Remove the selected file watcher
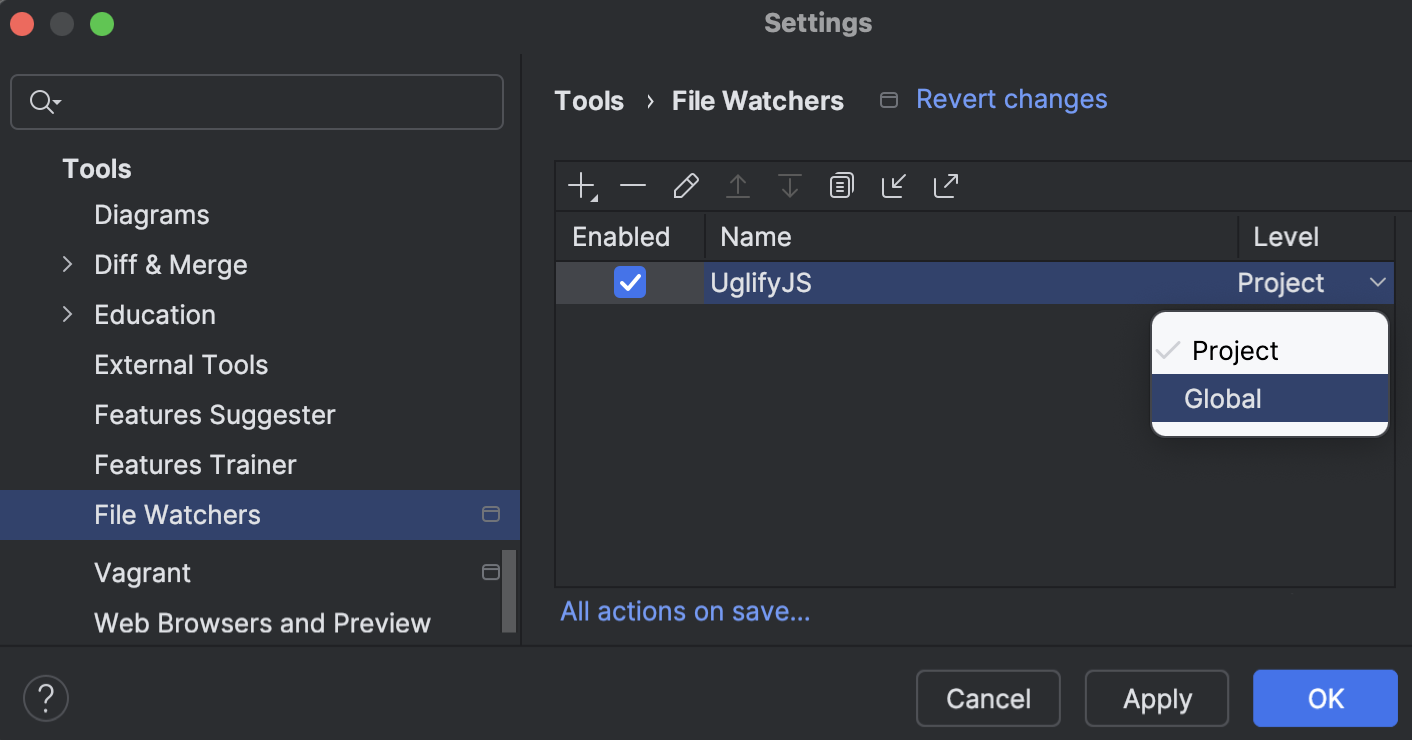 click(x=633, y=185)
